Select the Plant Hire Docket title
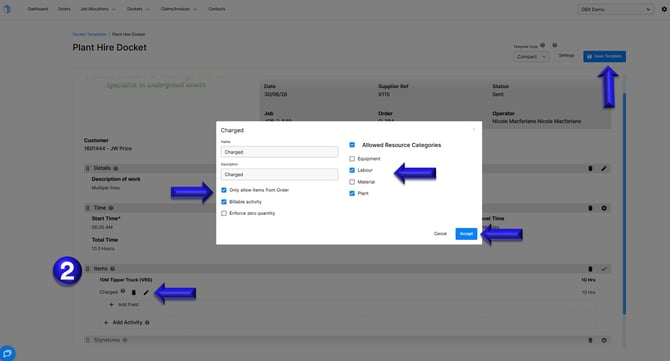Image resolution: width=670 pixels, height=361 pixels. point(109,47)
